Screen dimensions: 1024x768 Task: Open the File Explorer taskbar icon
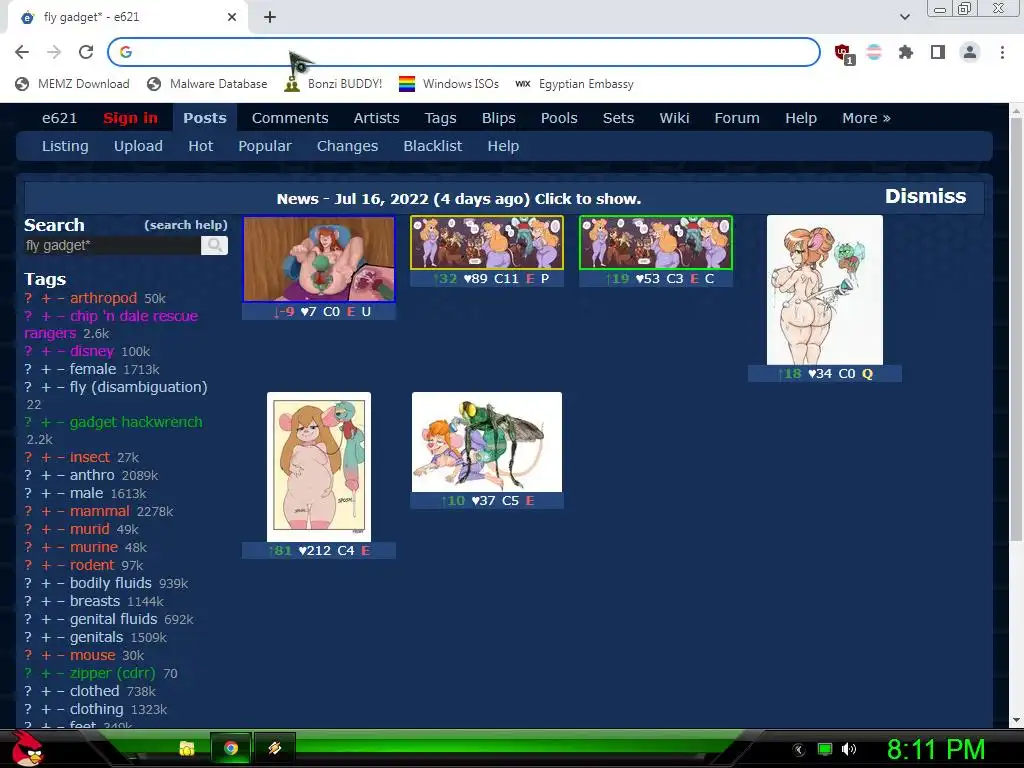pyautogui.click(x=187, y=748)
